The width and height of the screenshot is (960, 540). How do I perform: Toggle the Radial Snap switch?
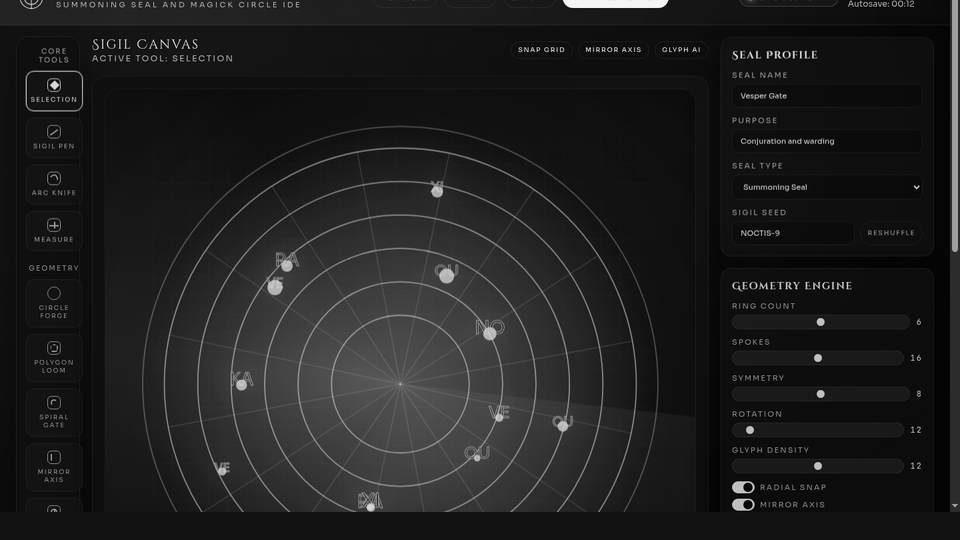(743, 487)
